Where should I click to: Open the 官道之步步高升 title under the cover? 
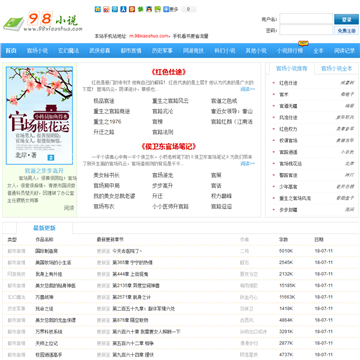pos(44,171)
